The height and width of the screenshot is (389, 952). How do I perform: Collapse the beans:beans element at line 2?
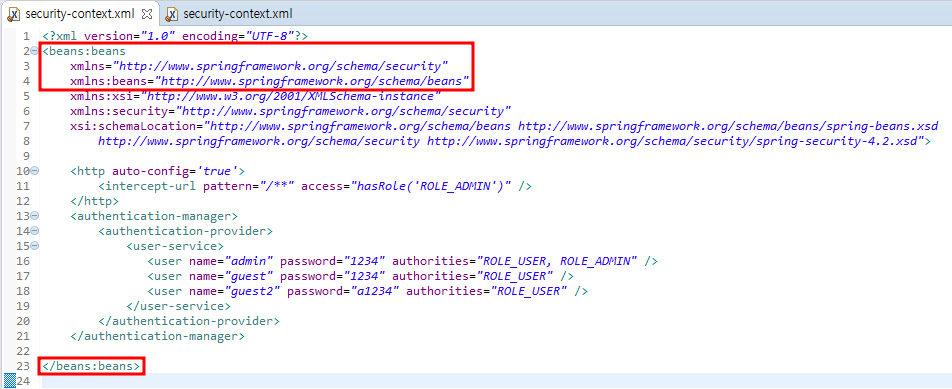pos(35,51)
